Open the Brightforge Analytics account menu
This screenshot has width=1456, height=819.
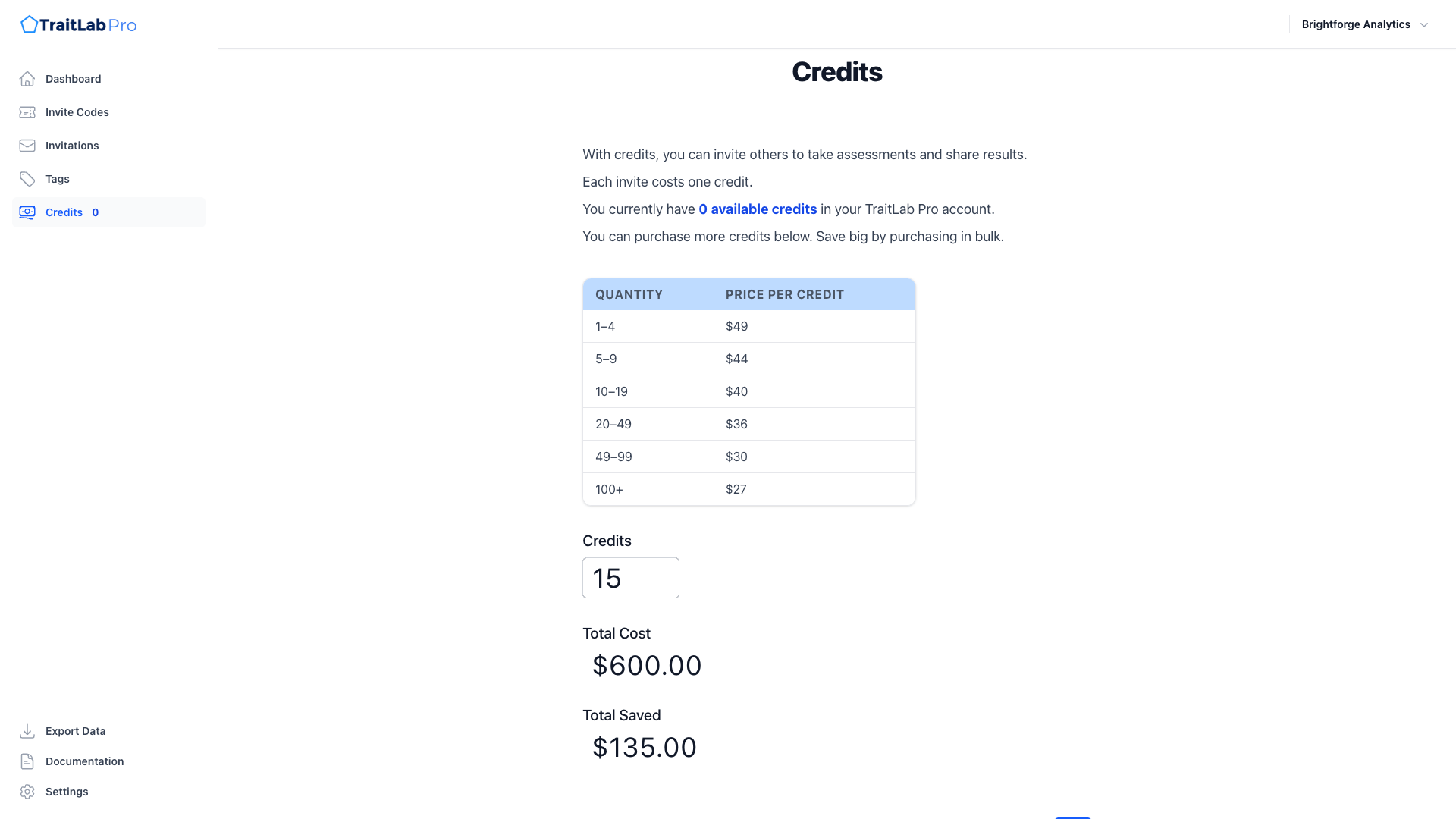[x=1356, y=24]
